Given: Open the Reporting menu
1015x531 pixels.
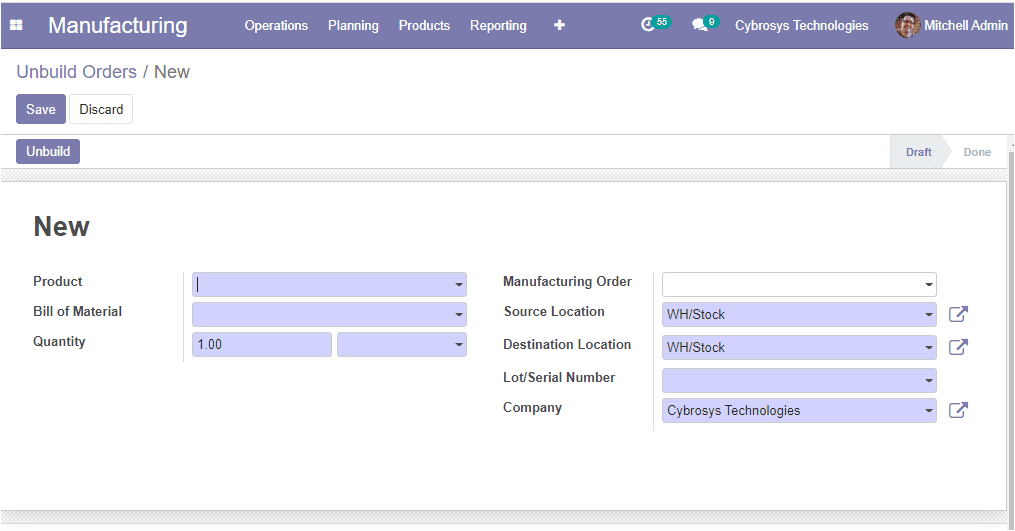Looking at the screenshot, I should 498,25.
